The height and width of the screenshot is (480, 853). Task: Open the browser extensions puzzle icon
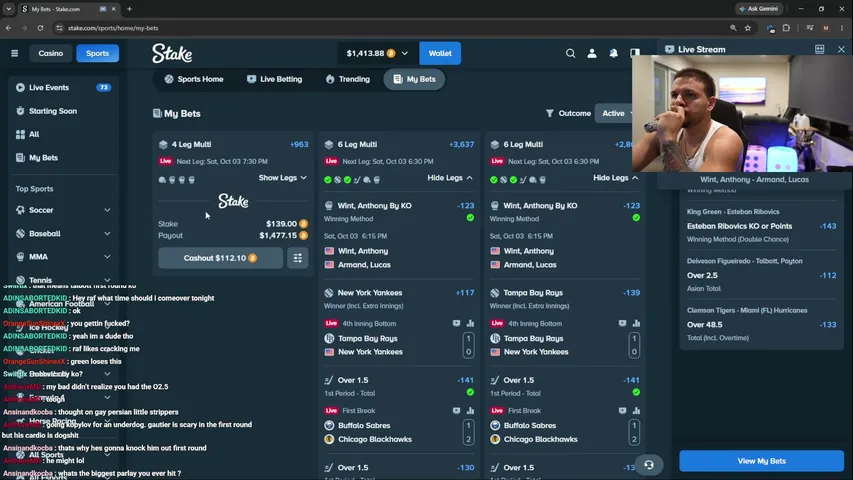(x=786, y=28)
